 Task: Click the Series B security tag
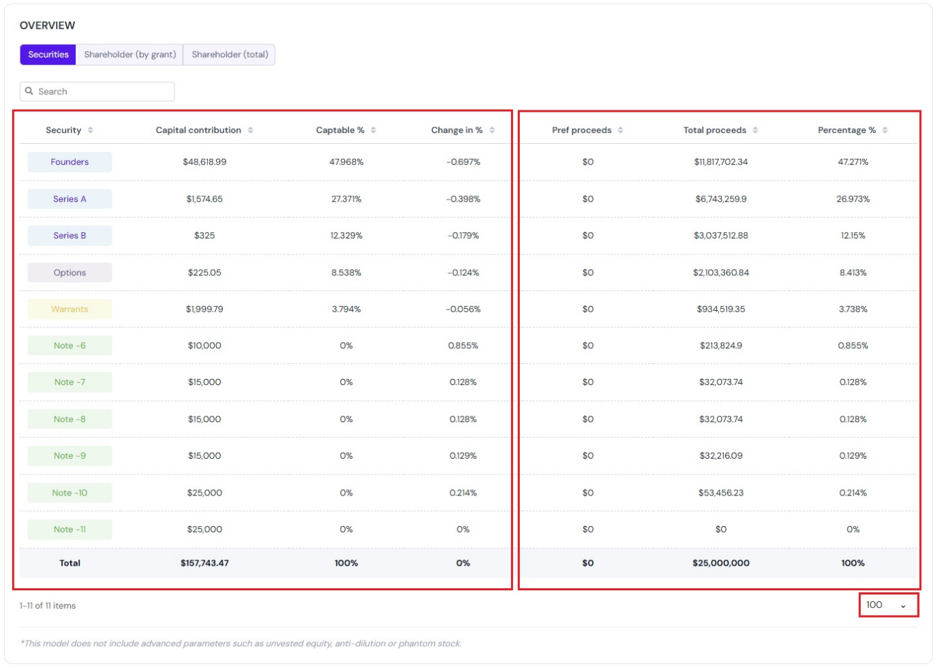coord(69,235)
